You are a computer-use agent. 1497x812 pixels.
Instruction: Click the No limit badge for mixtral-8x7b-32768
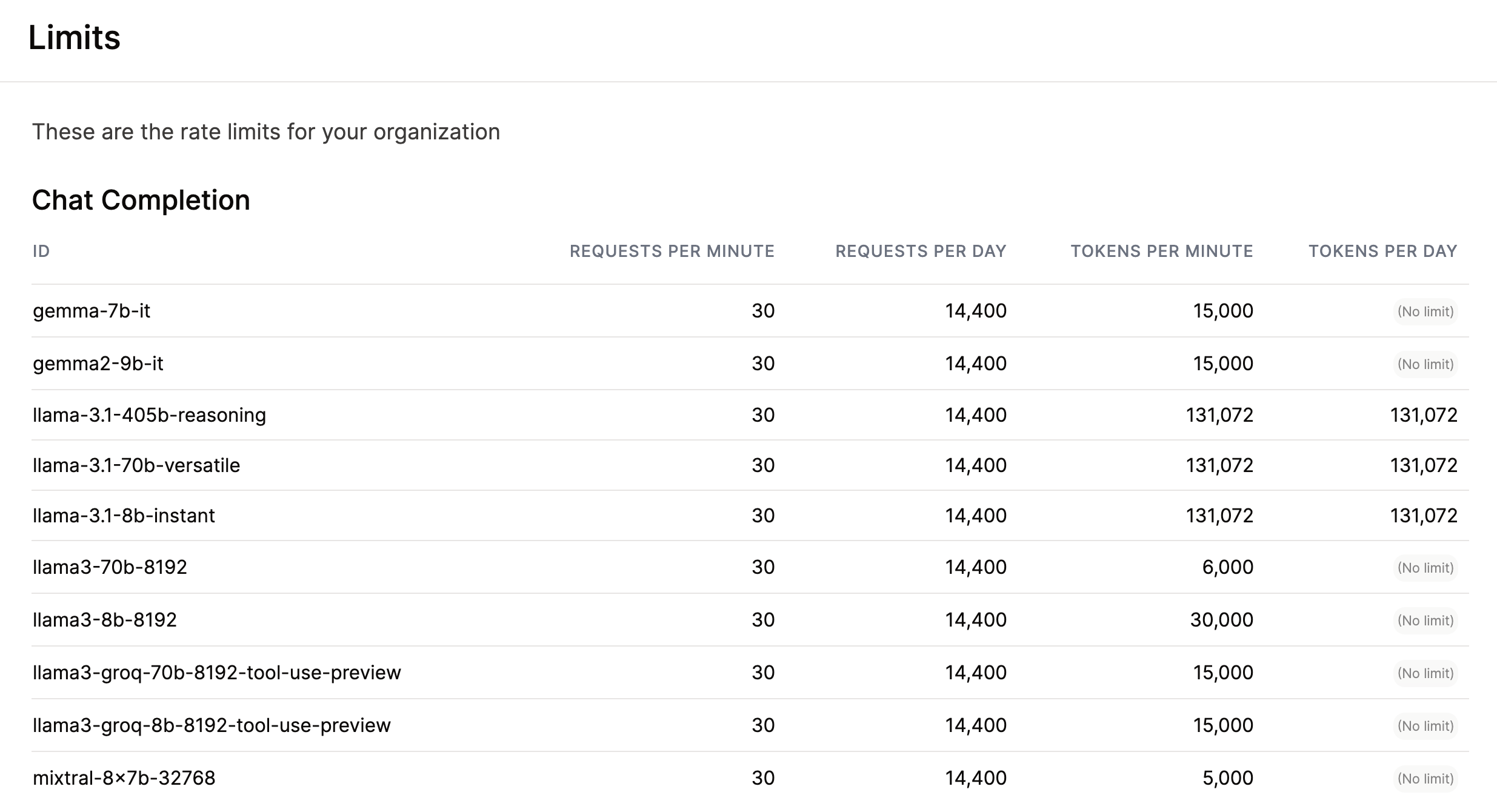1425,779
